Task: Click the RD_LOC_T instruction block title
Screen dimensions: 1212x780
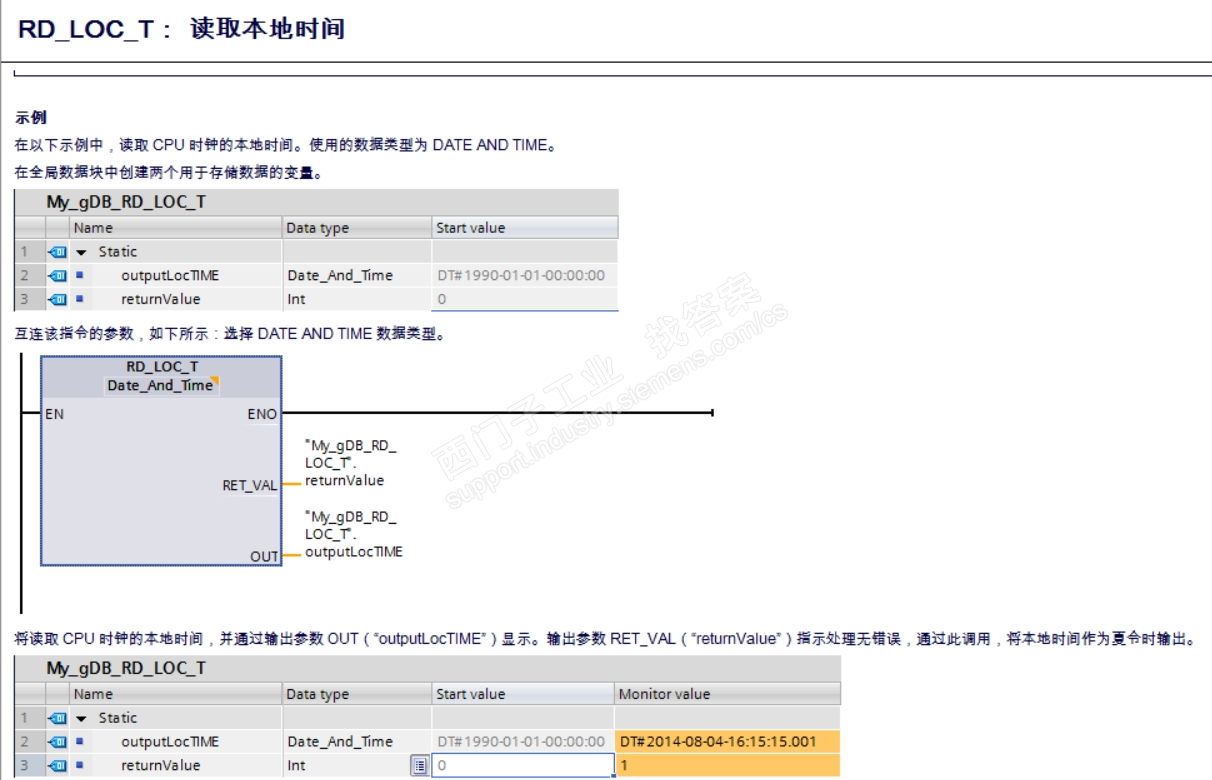Action: coord(162,366)
